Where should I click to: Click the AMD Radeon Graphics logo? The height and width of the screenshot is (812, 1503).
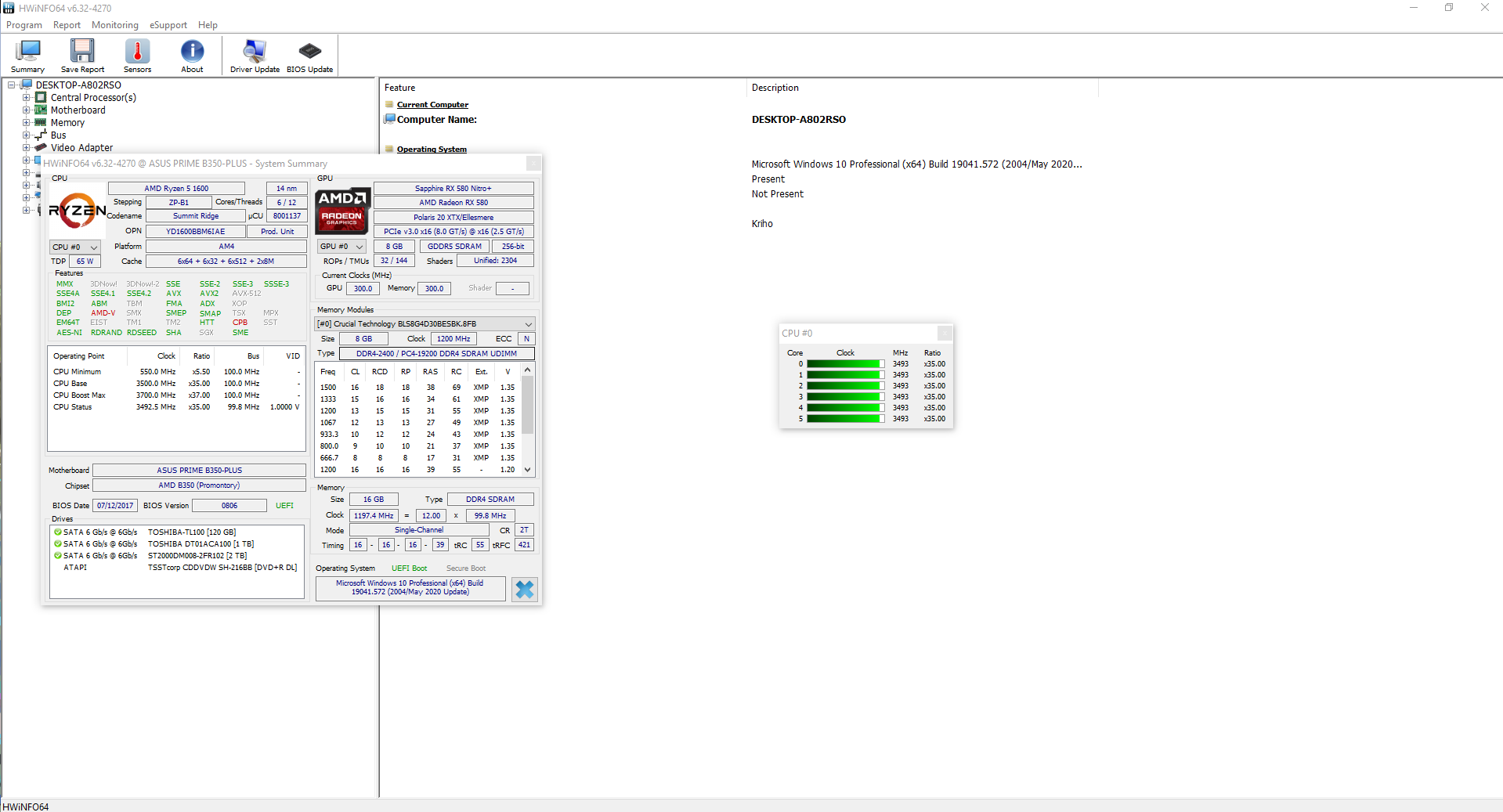click(342, 211)
